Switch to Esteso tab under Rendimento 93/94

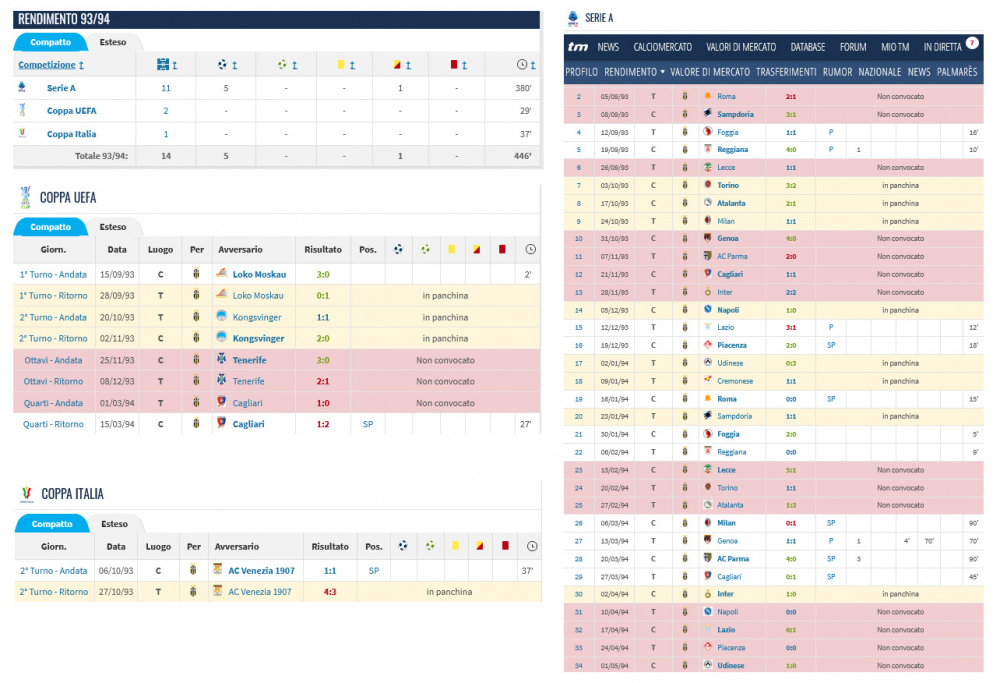113,42
